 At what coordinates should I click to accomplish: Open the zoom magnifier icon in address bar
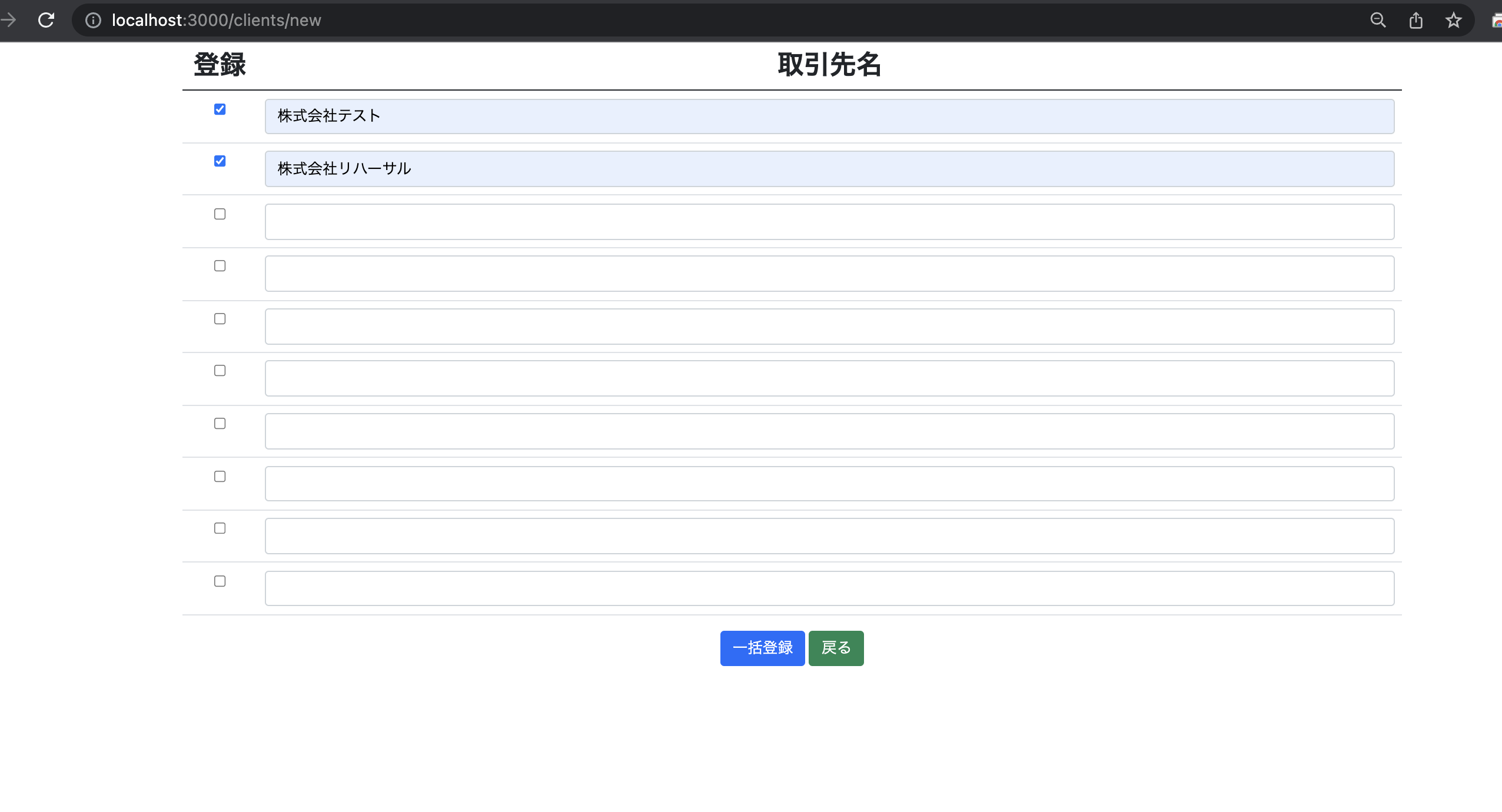1378,21
